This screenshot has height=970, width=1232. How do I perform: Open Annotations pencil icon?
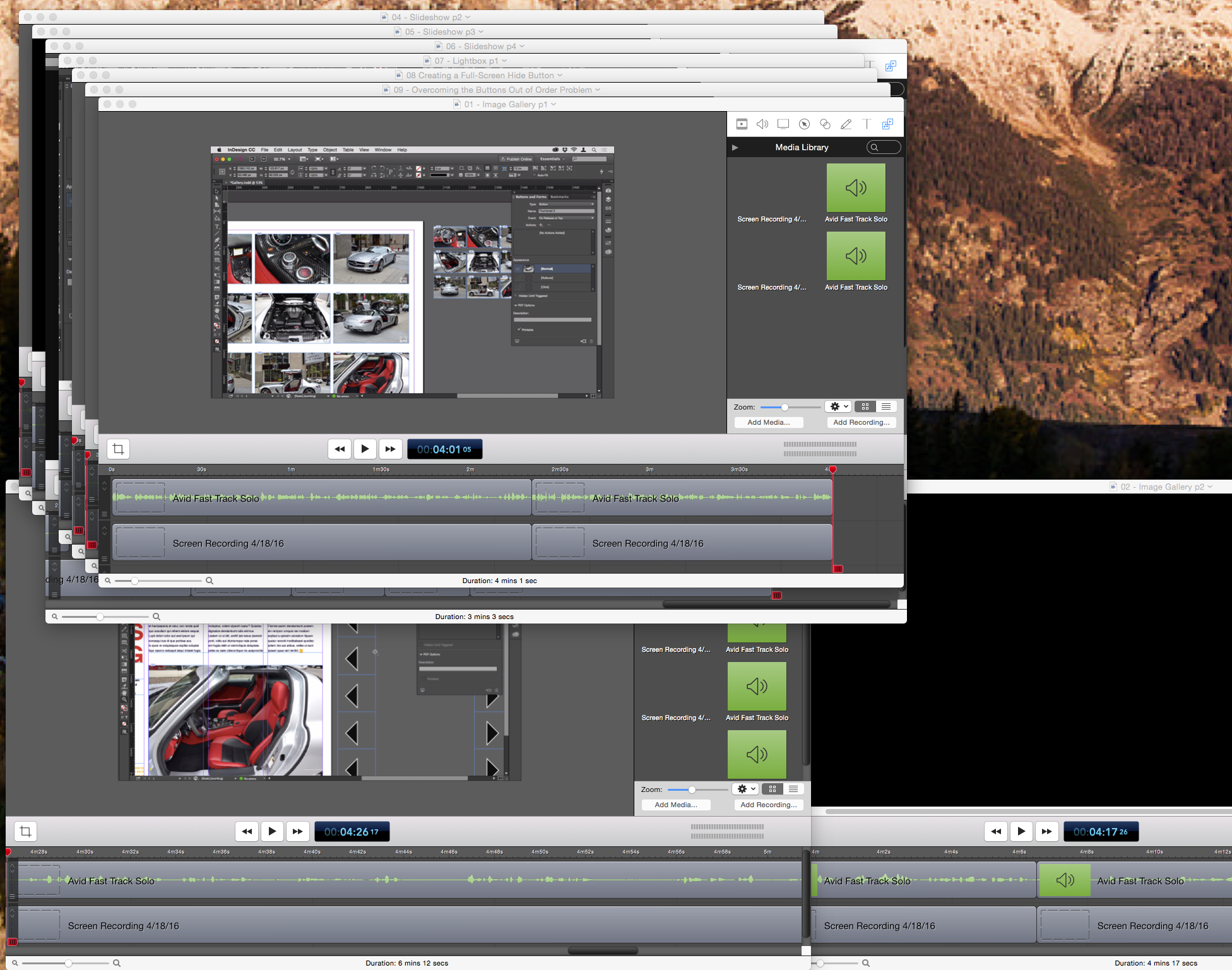[846, 124]
